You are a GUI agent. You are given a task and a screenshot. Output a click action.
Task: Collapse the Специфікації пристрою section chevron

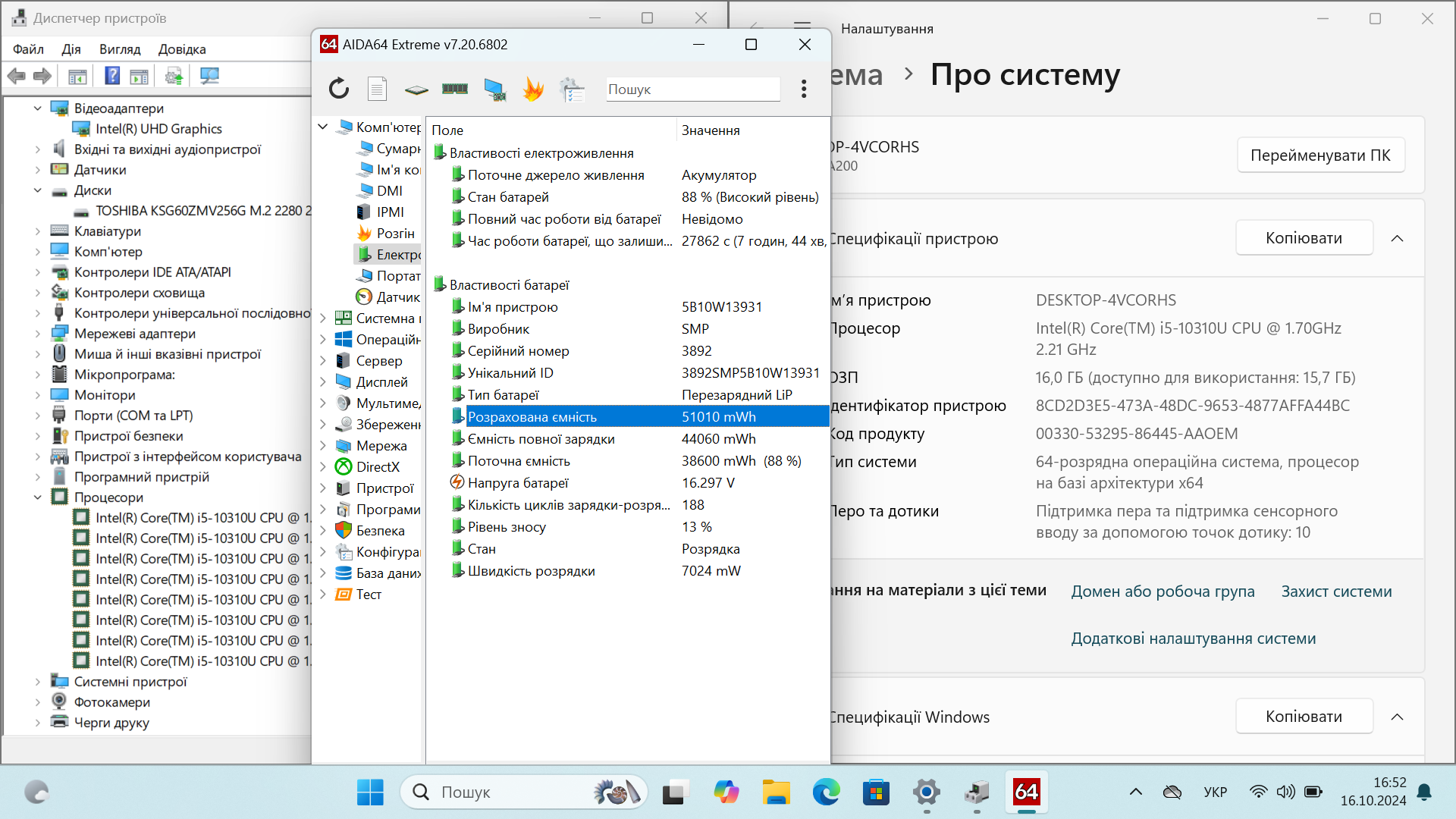[x=1397, y=238]
